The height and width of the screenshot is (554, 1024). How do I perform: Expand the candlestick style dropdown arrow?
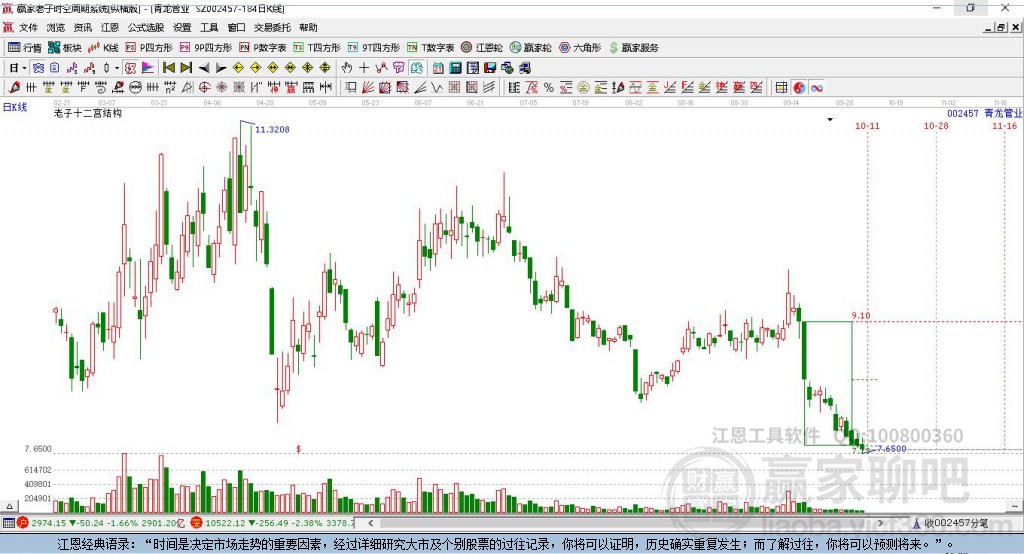point(117,68)
